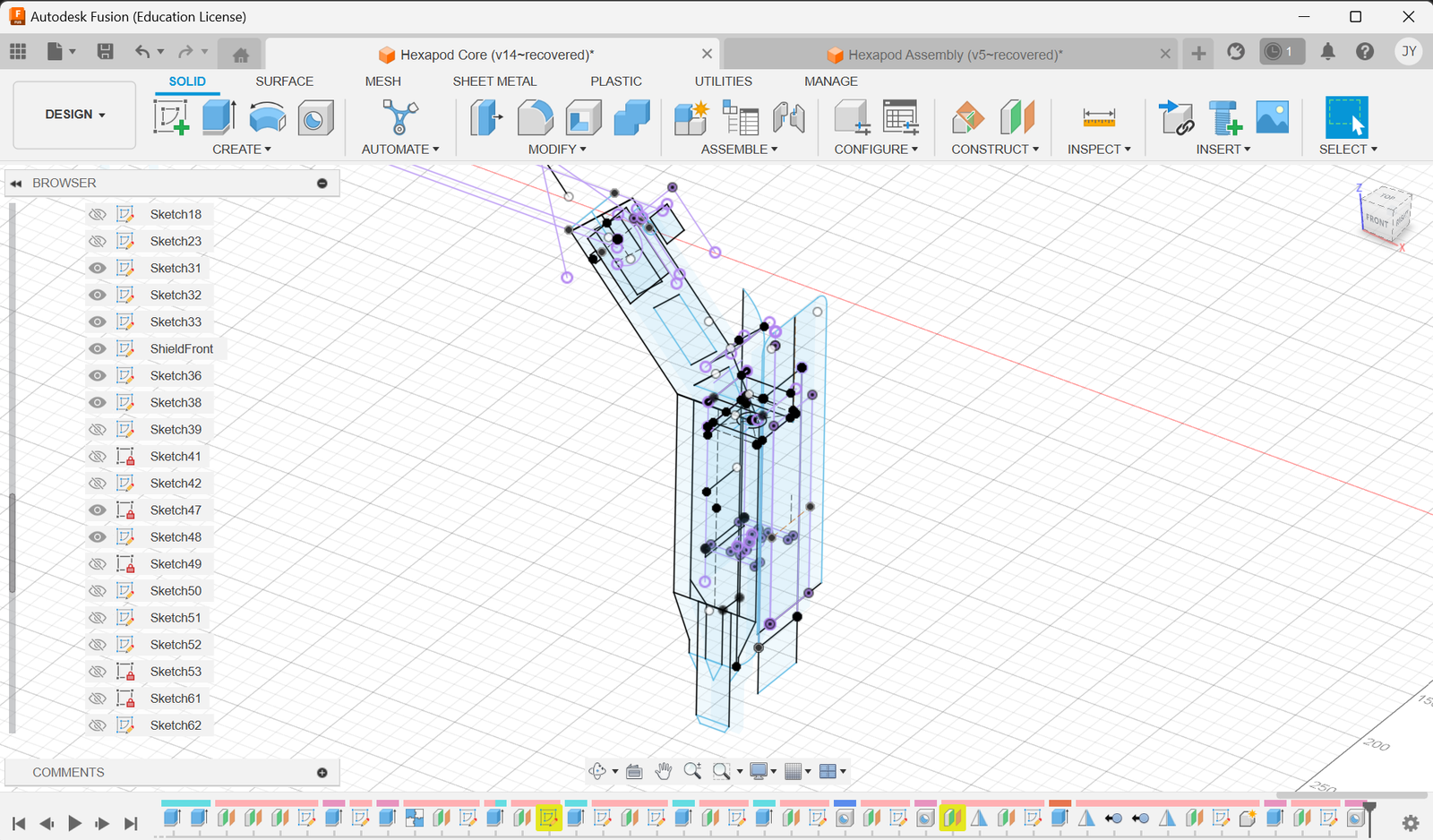Screen dimensions: 1433x840
Task: Open the Measure tool under Inspect
Action: tap(1098, 117)
